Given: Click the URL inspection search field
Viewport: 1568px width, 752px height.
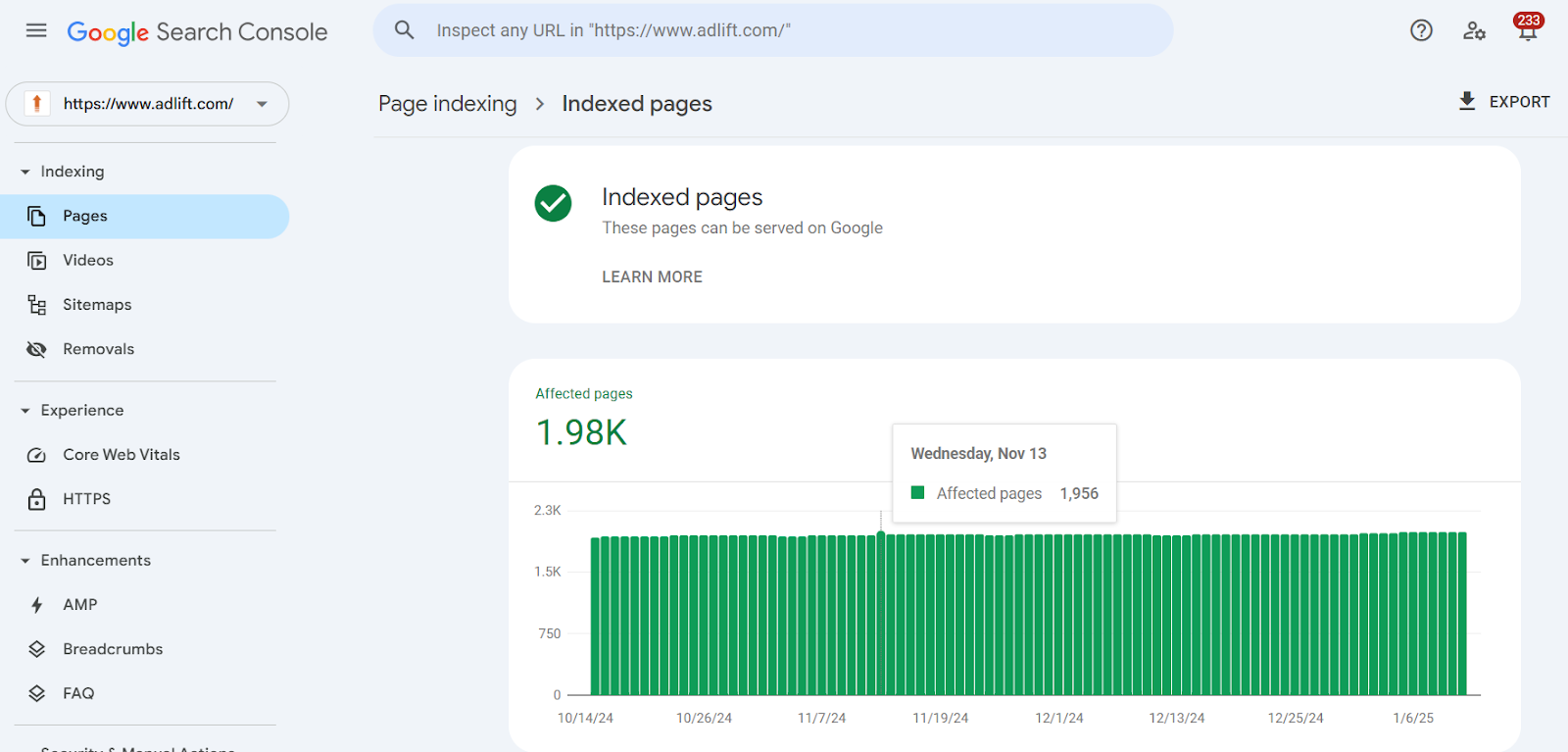Looking at the screenshot, I should 773,30.
